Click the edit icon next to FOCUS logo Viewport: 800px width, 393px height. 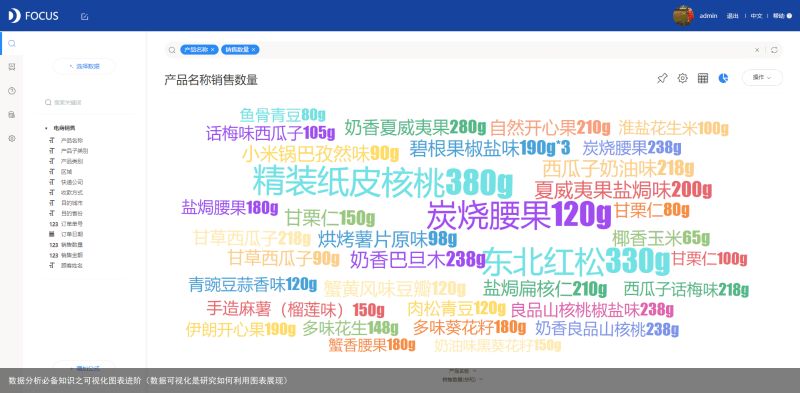coord(84,16)
